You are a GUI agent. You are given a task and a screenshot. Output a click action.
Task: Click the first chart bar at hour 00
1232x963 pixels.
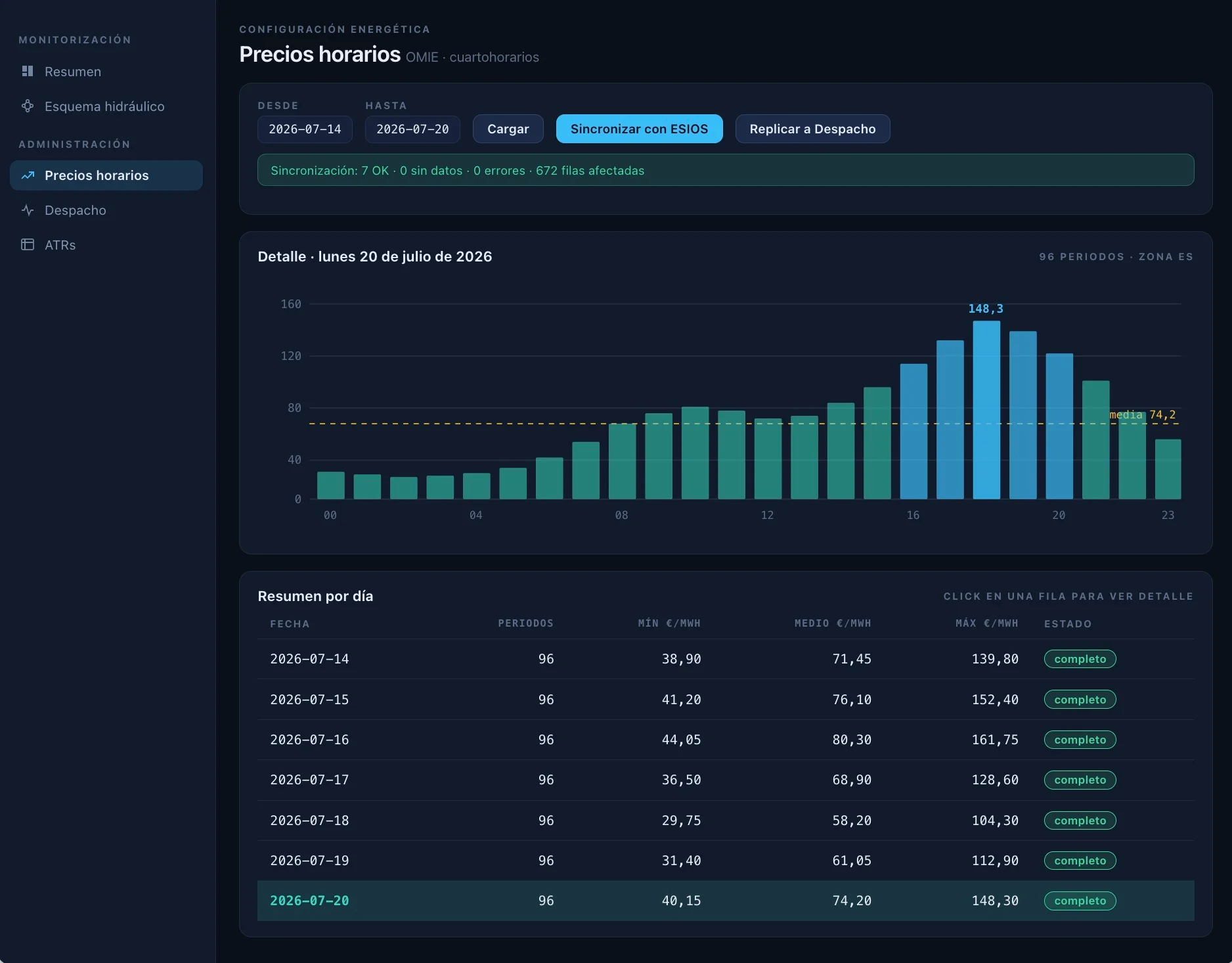point(331,485)
